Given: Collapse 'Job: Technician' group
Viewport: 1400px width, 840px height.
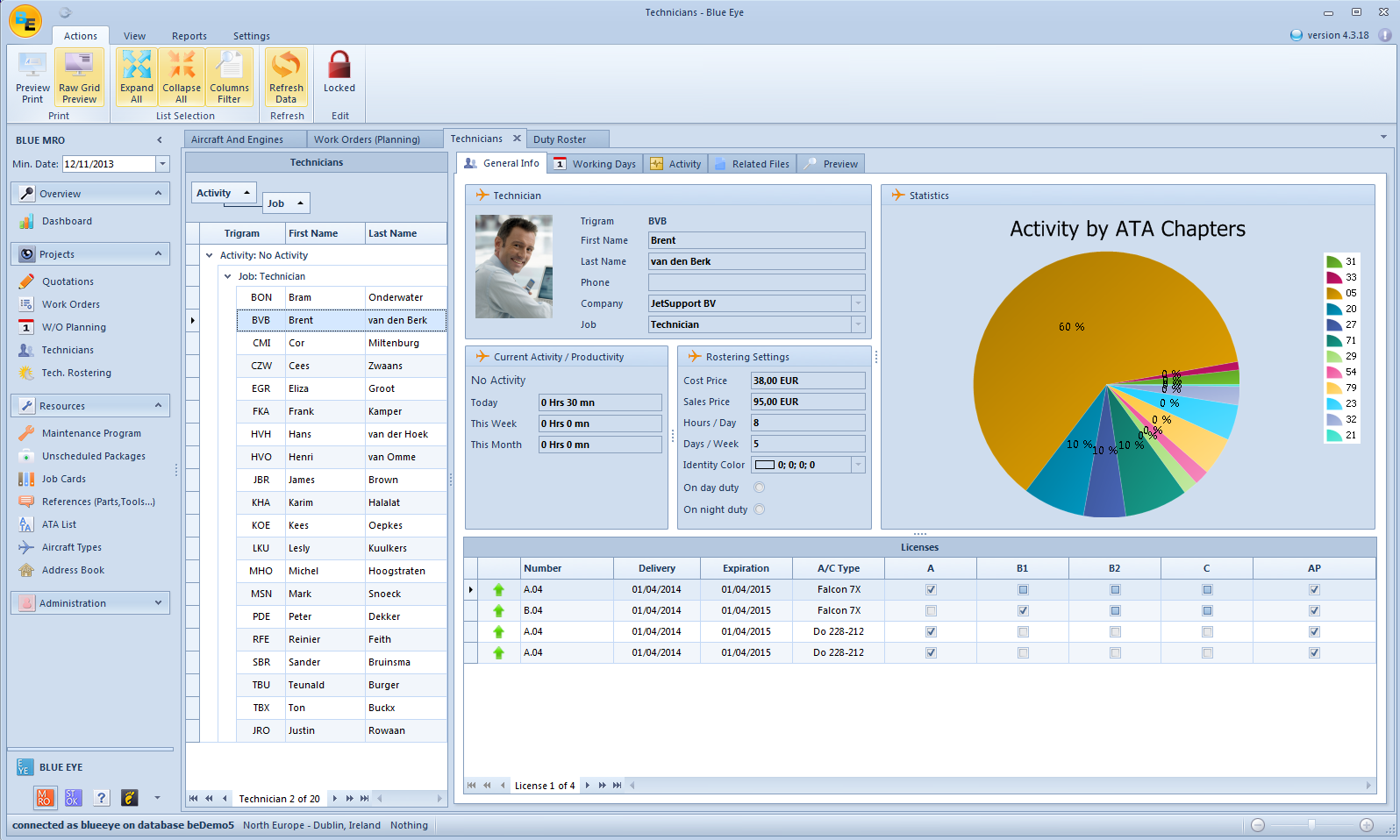Looking at the screenshot, I should 228,276.
